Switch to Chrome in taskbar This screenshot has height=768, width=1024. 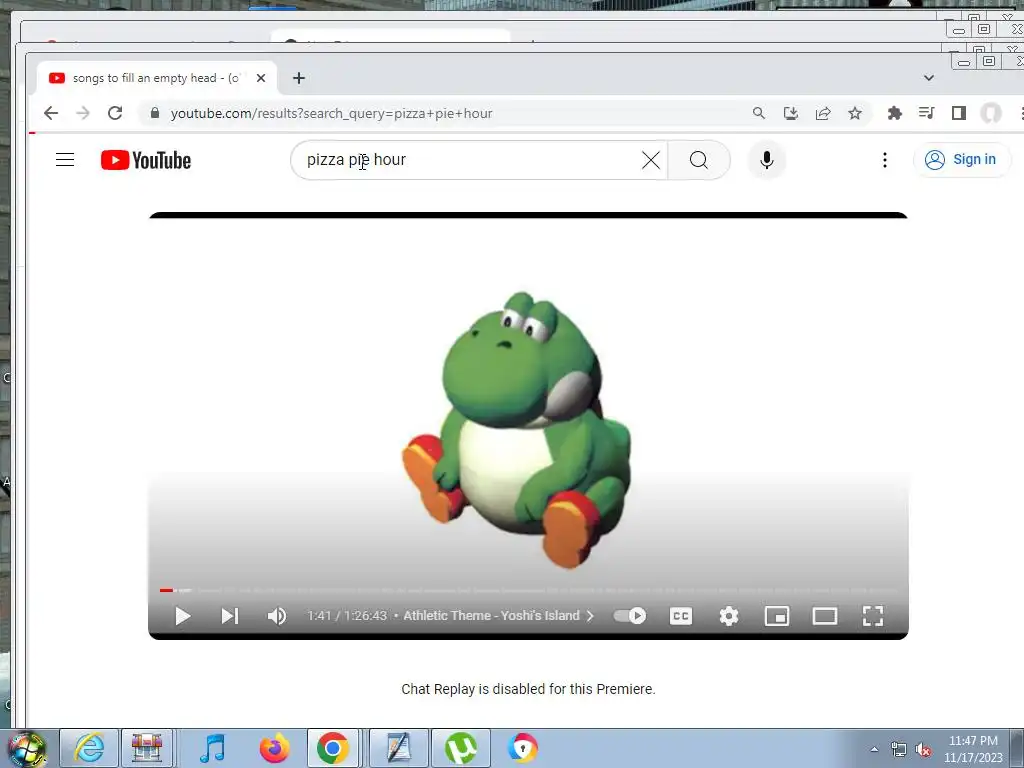(x=333, y=748)
